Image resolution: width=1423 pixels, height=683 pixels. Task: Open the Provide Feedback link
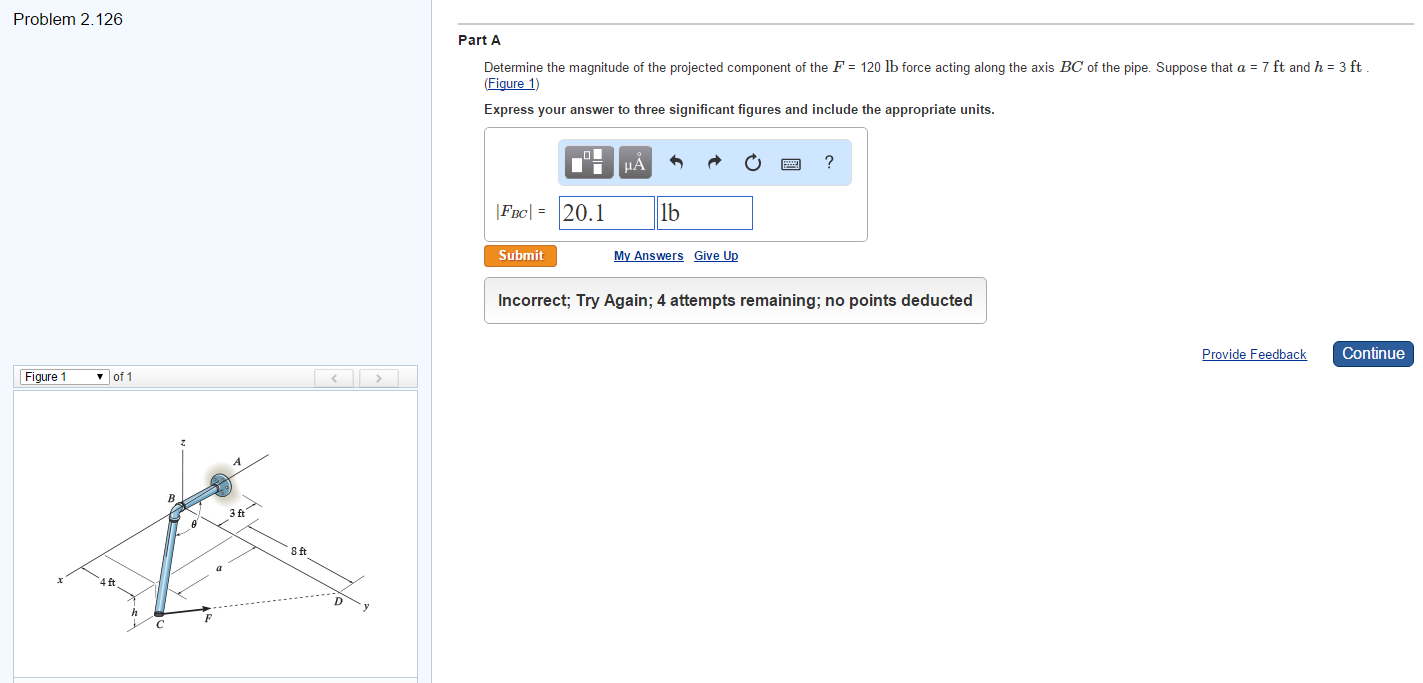(x=1254, y=353)
